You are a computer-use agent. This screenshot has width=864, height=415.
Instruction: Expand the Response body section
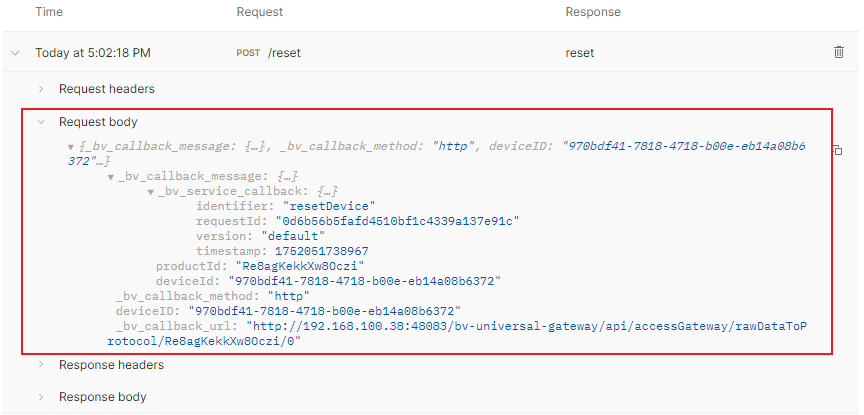point(41,397)
